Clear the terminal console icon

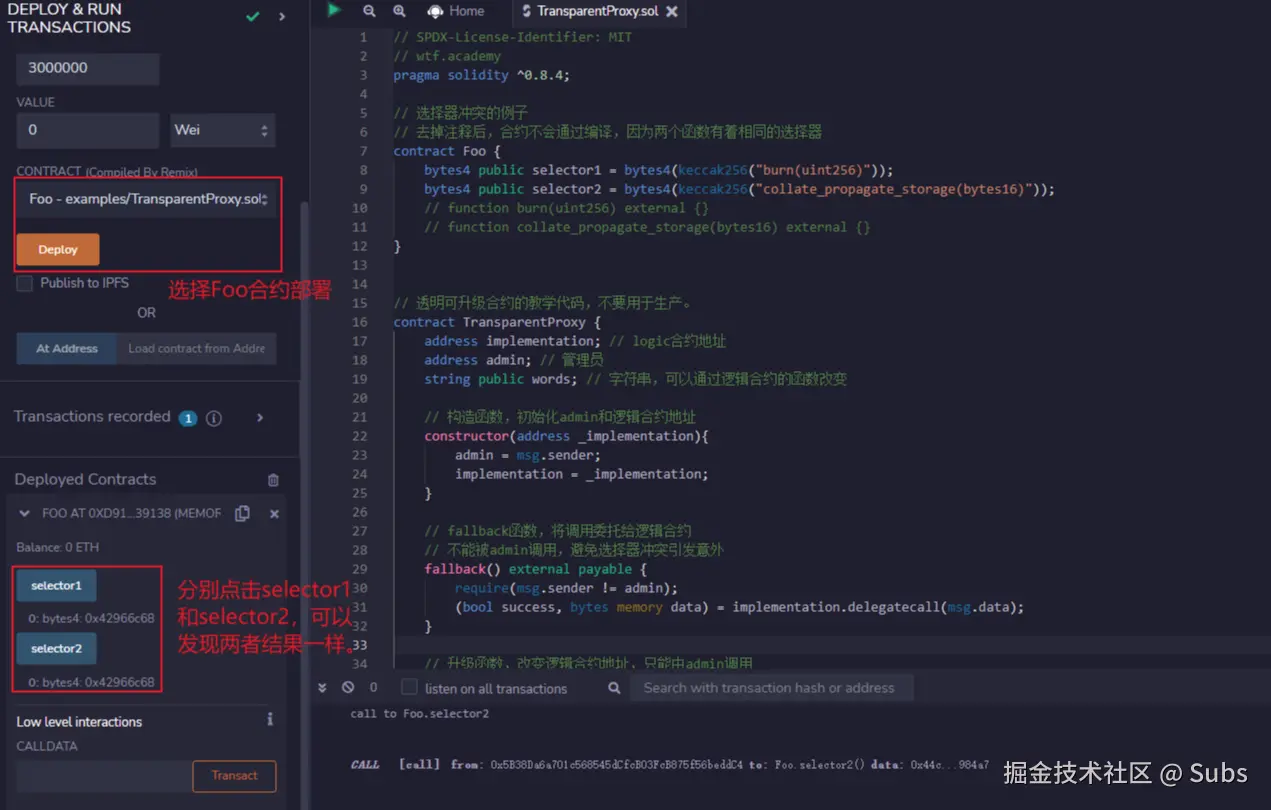[x=348, y=688]
